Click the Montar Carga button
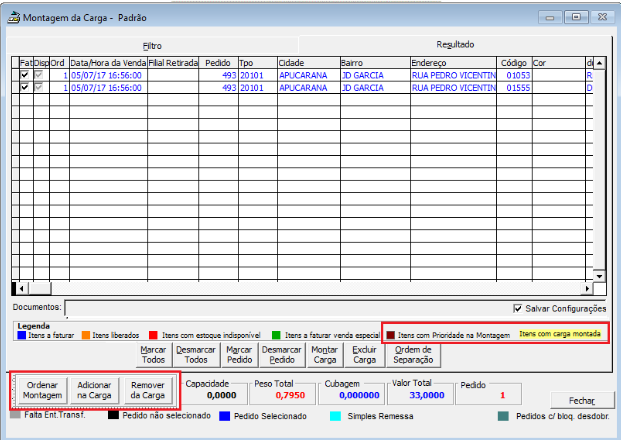This screenshot has width=621, height=440. 324,355
